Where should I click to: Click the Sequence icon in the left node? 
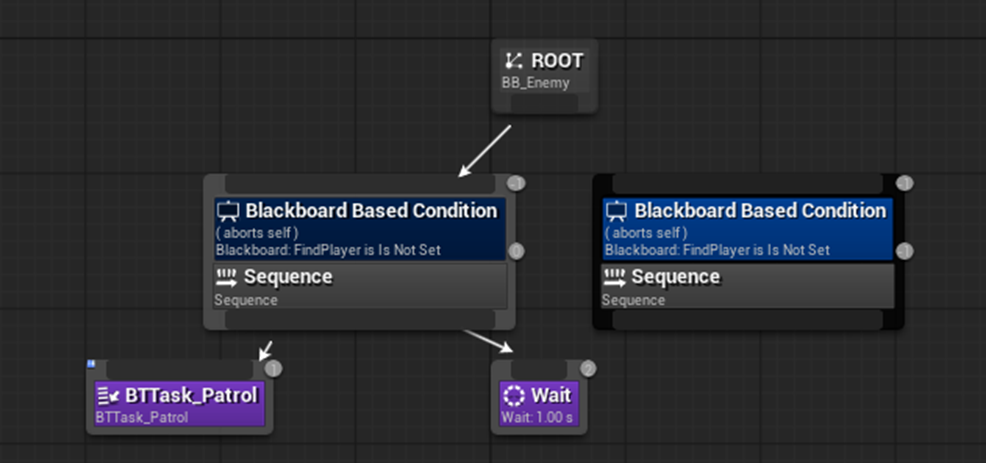click(x=227, y=277)
